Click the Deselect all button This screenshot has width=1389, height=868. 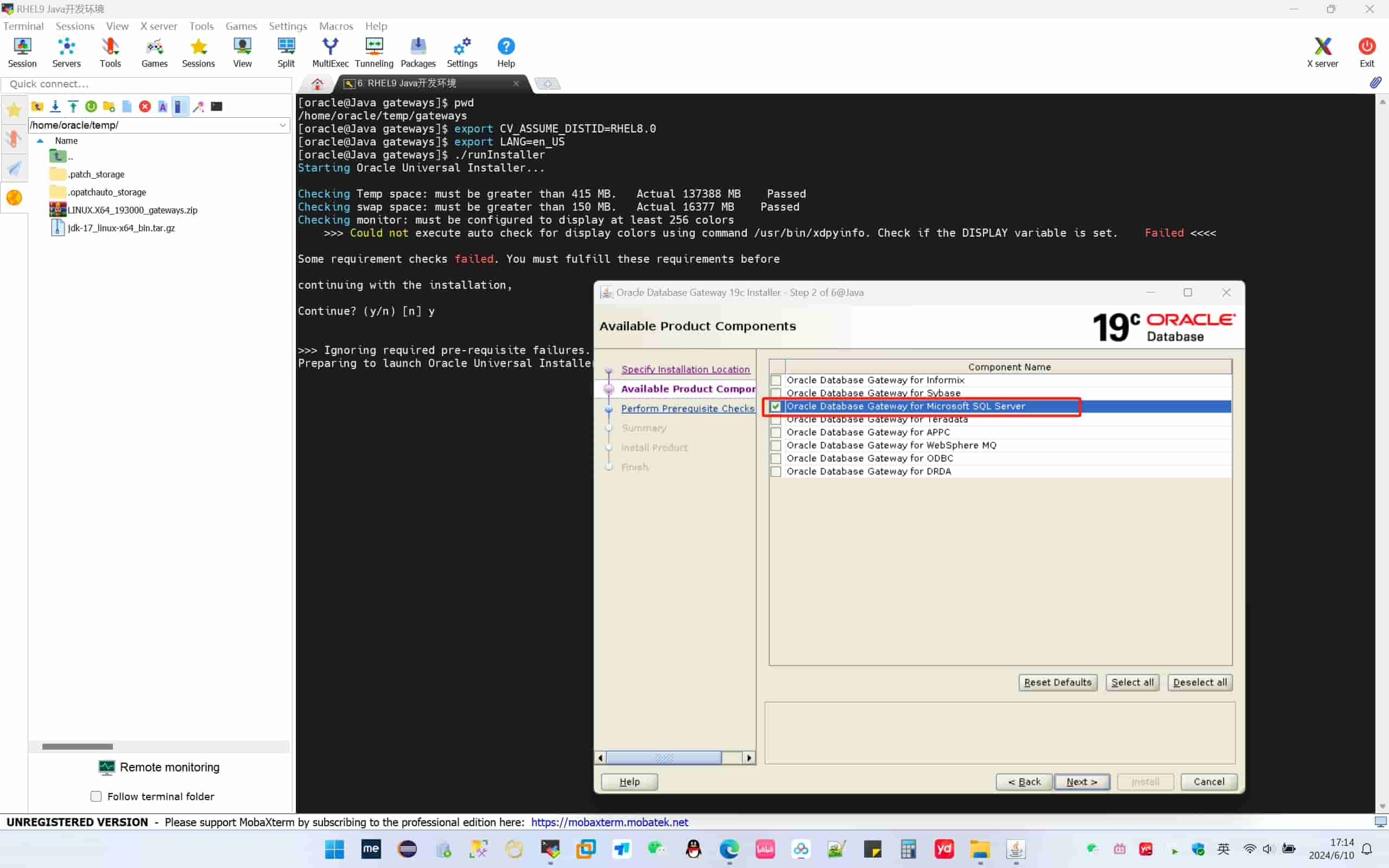1200,682
